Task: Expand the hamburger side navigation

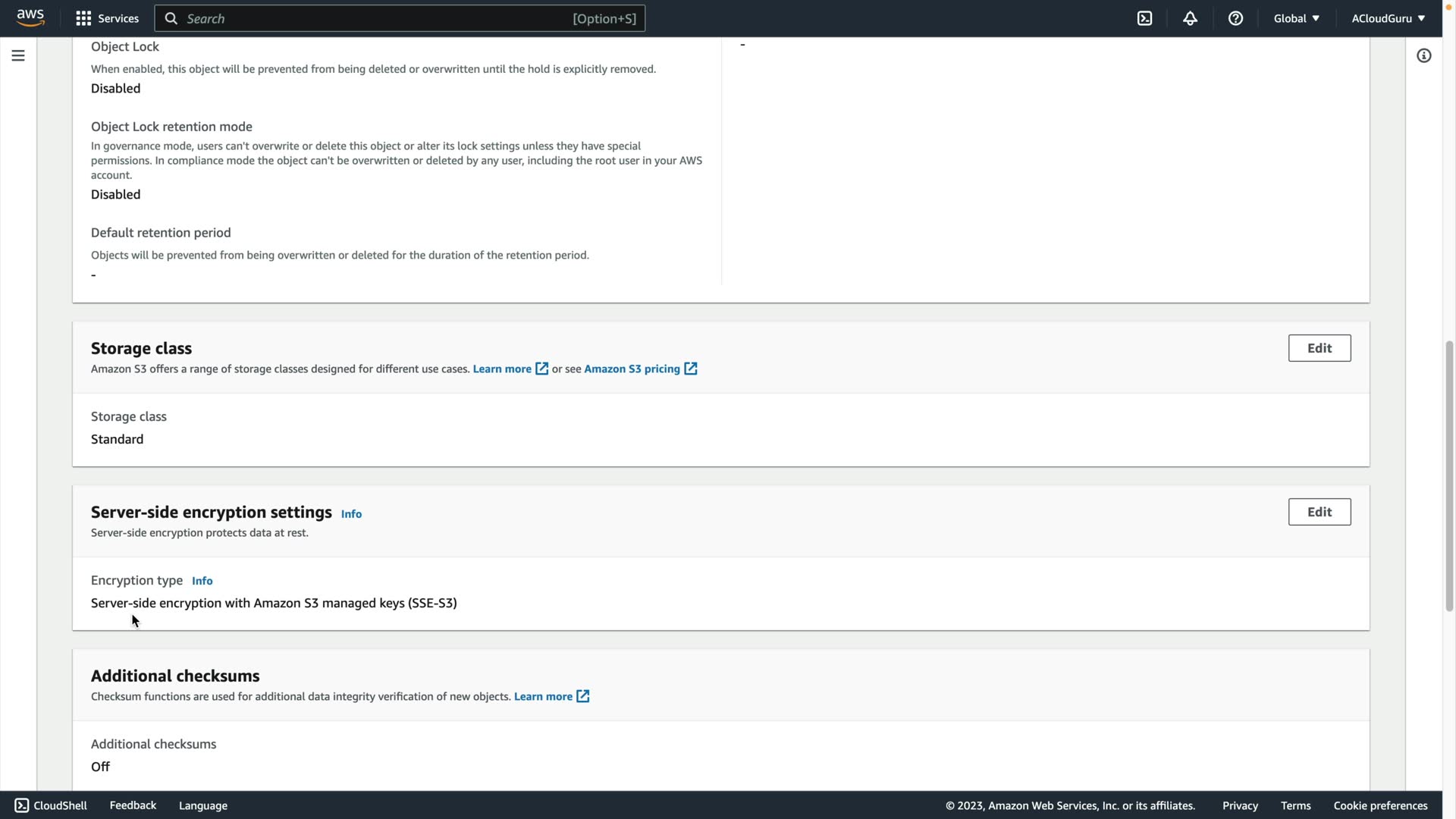Action: pos(18,55)
